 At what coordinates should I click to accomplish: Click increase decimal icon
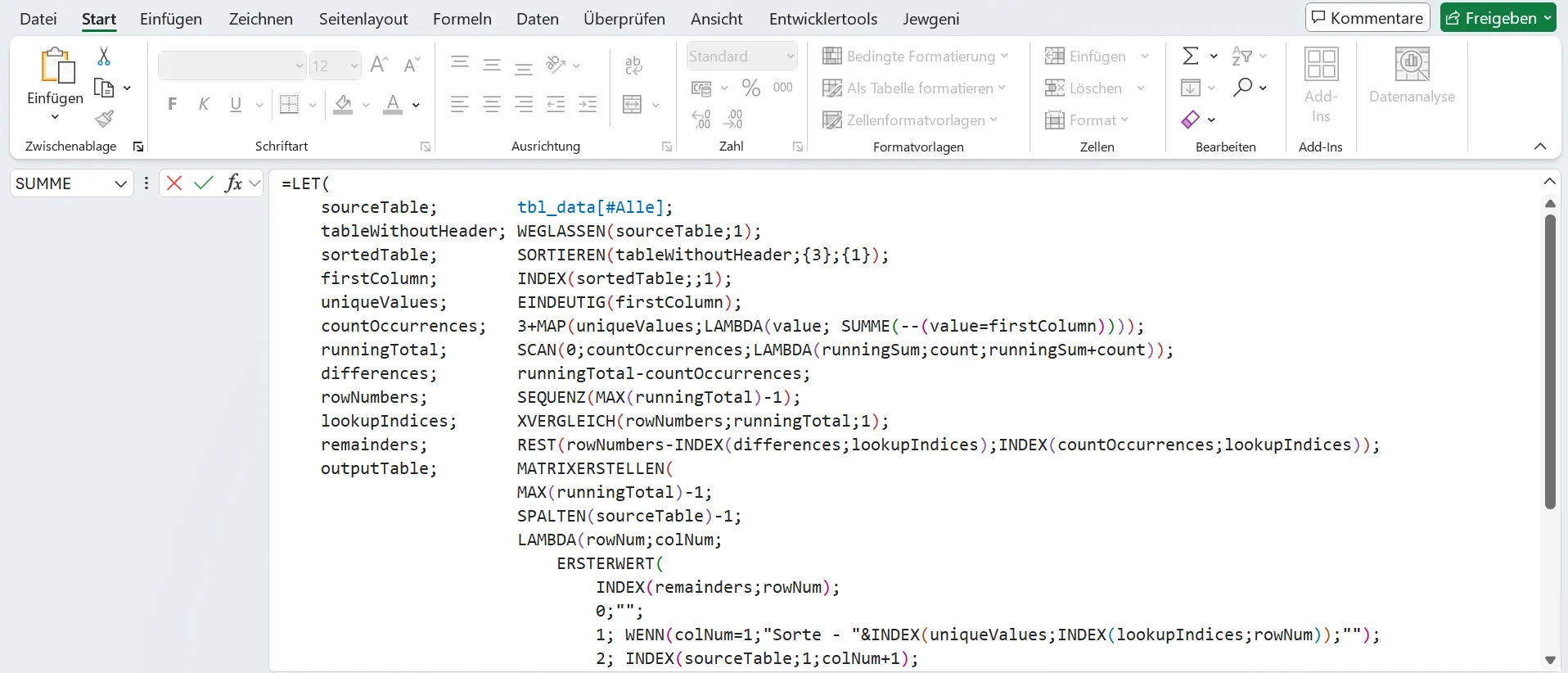click(701, 120)
